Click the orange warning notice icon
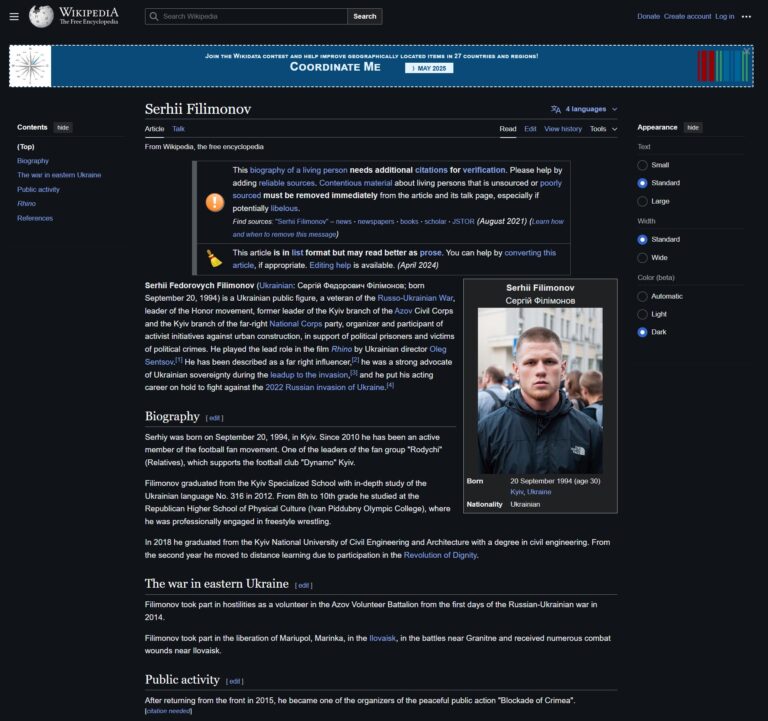 (215, 202)
